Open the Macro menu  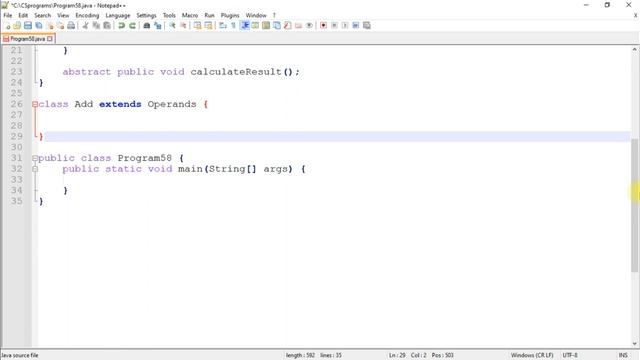point(190,16)
